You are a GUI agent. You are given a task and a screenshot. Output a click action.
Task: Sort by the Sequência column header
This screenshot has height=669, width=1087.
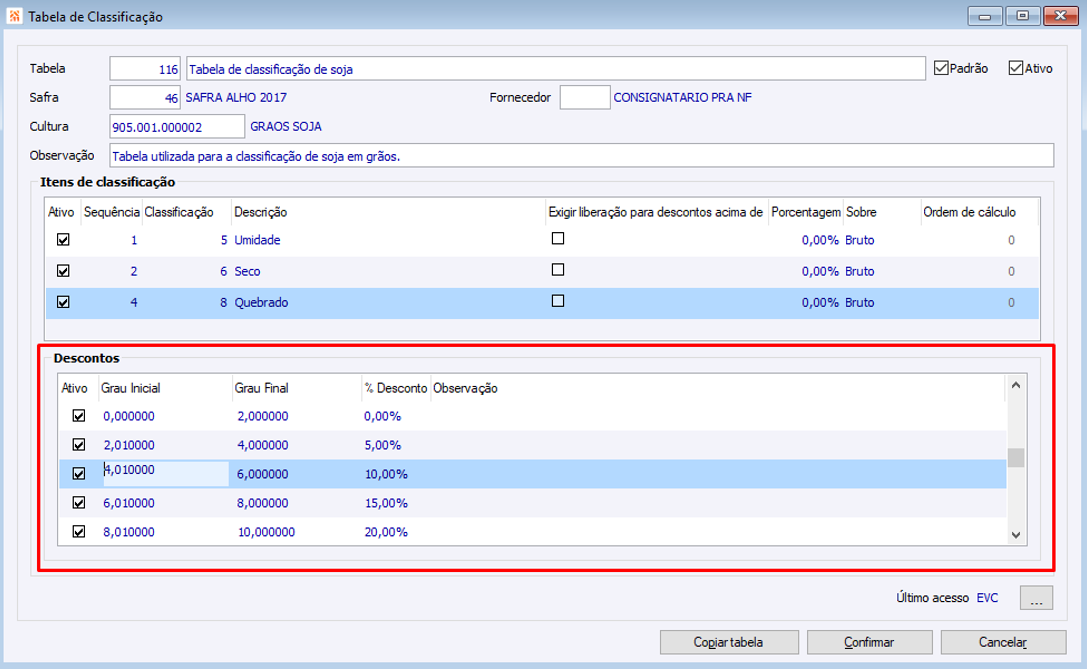[x=112, y=212]
